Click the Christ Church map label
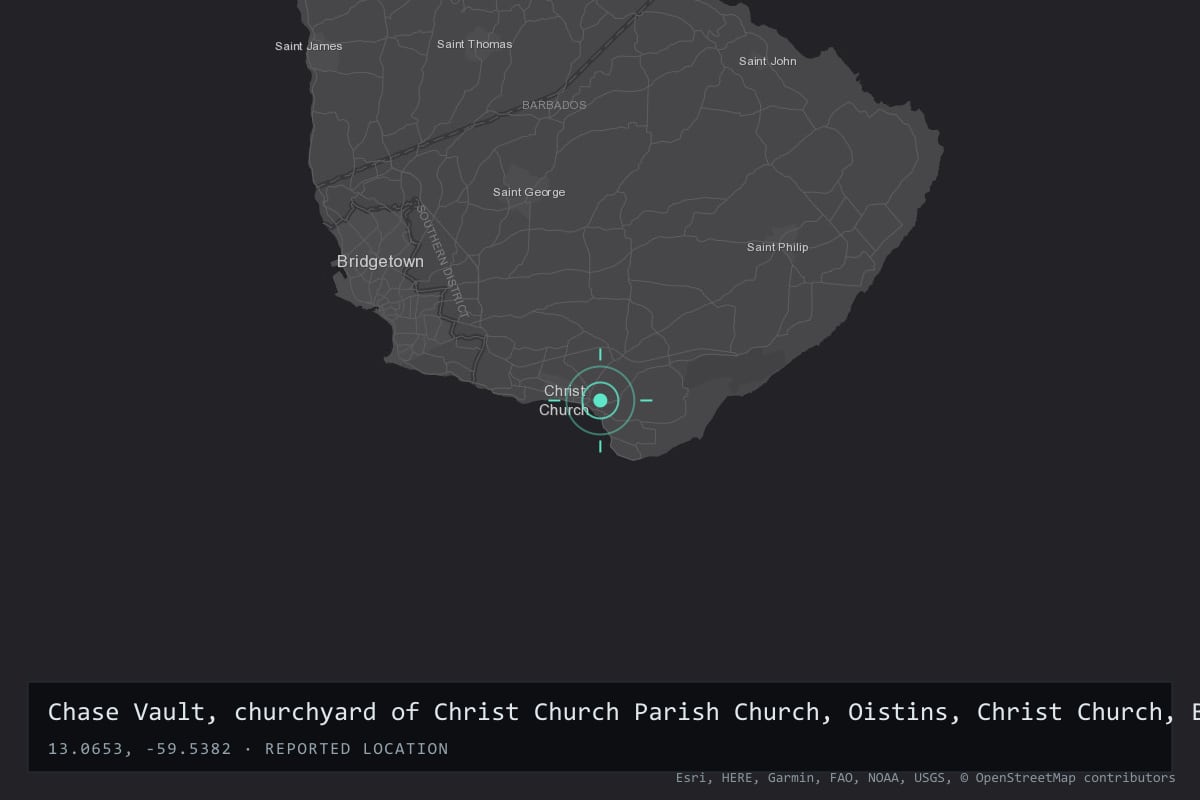Viewport: 1200px width, 800px height. click(x=565, y=400)
